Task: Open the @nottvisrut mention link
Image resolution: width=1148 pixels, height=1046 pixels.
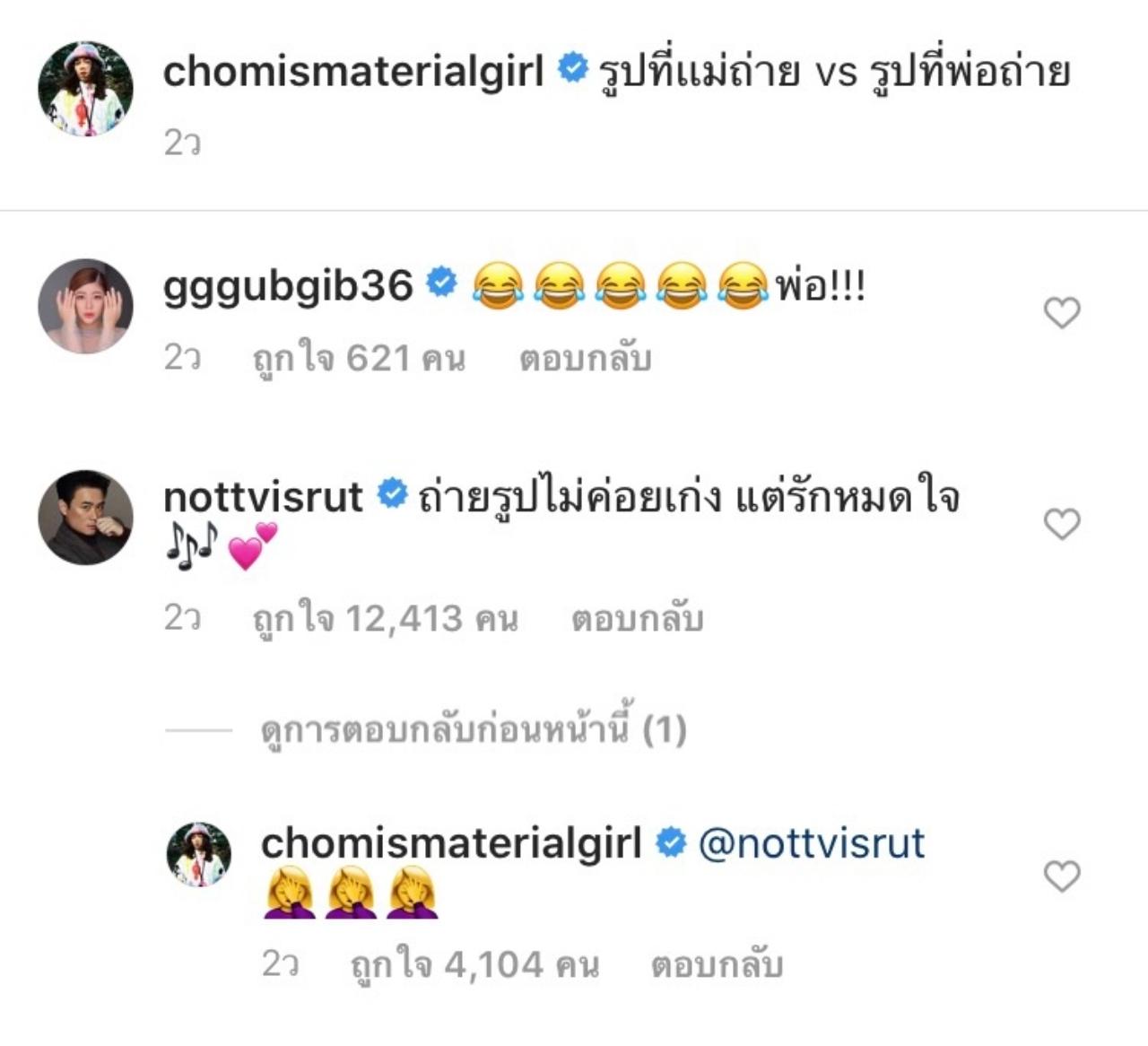Action: [811, 843]
